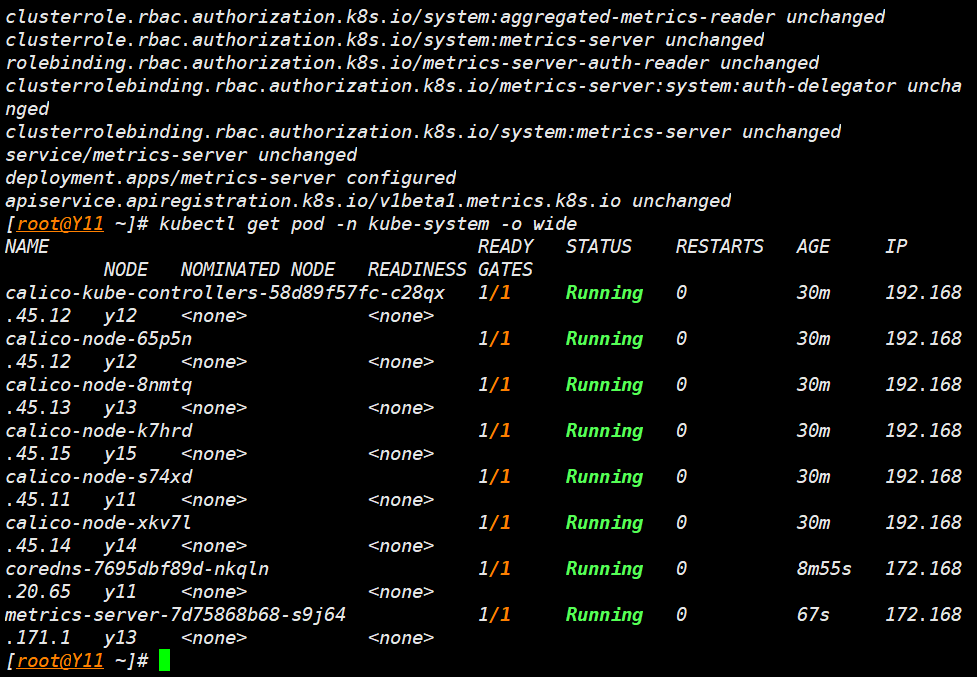Select the metrics-server-7d75868b68-s9j64 pod name
The width and height of the screenshot is (977, 677).
click(175, 615)
